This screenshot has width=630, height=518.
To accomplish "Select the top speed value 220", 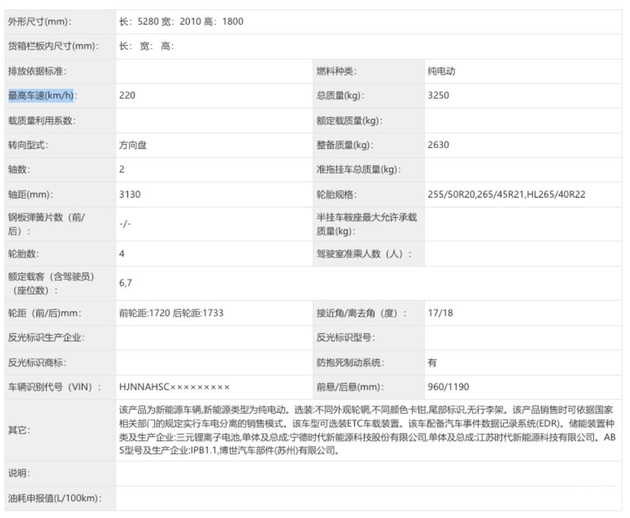I will (128, 96).
